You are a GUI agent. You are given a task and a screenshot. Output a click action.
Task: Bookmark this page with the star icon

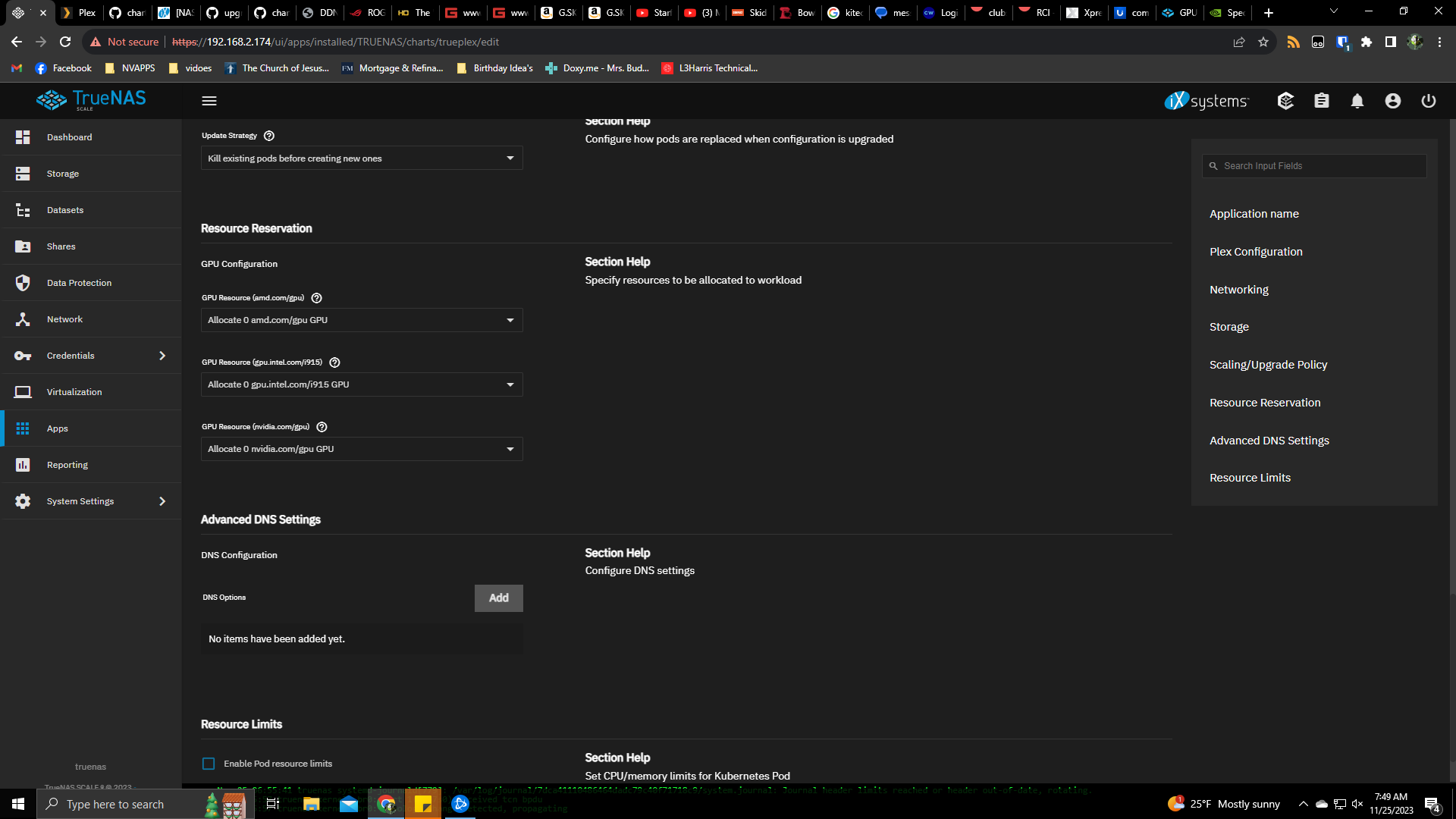coord(1263,42)
